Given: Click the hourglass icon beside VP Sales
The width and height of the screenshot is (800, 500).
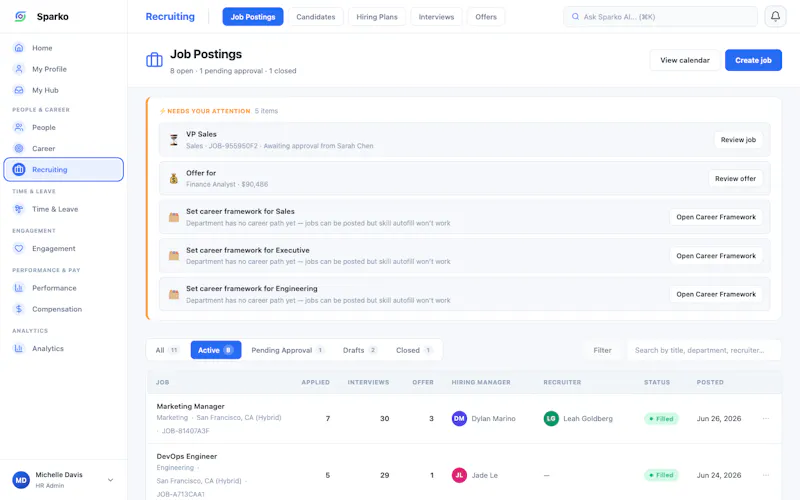Looking at the screenshot, I should pyautogui.click(x=174, y=140).
